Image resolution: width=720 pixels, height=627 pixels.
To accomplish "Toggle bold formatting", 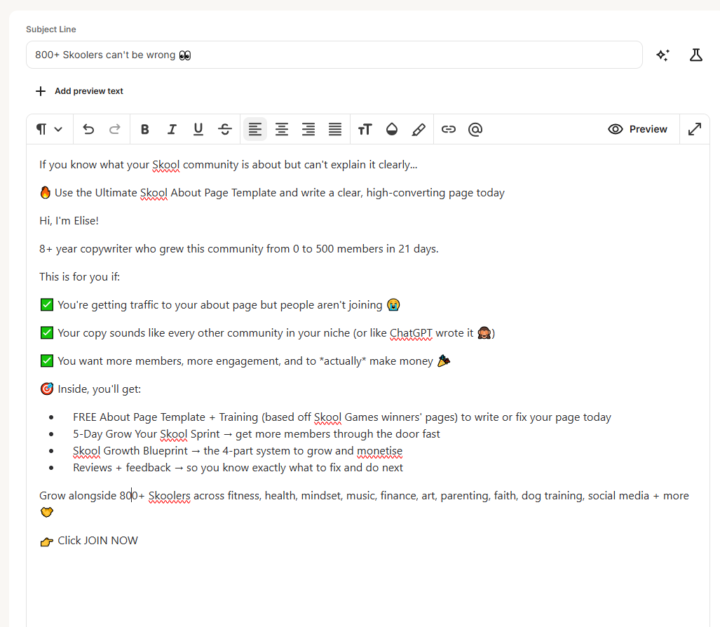I will tap(145, 130).
